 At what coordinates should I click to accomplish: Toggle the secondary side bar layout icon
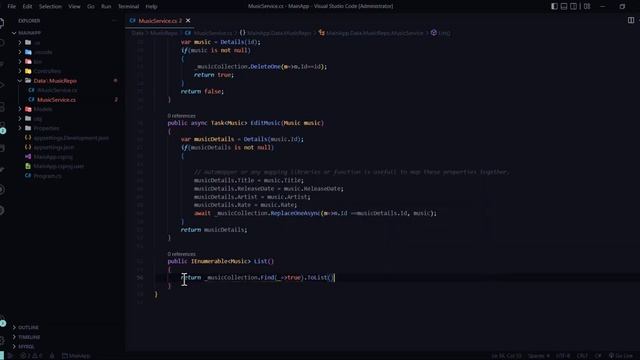point(573,6)
